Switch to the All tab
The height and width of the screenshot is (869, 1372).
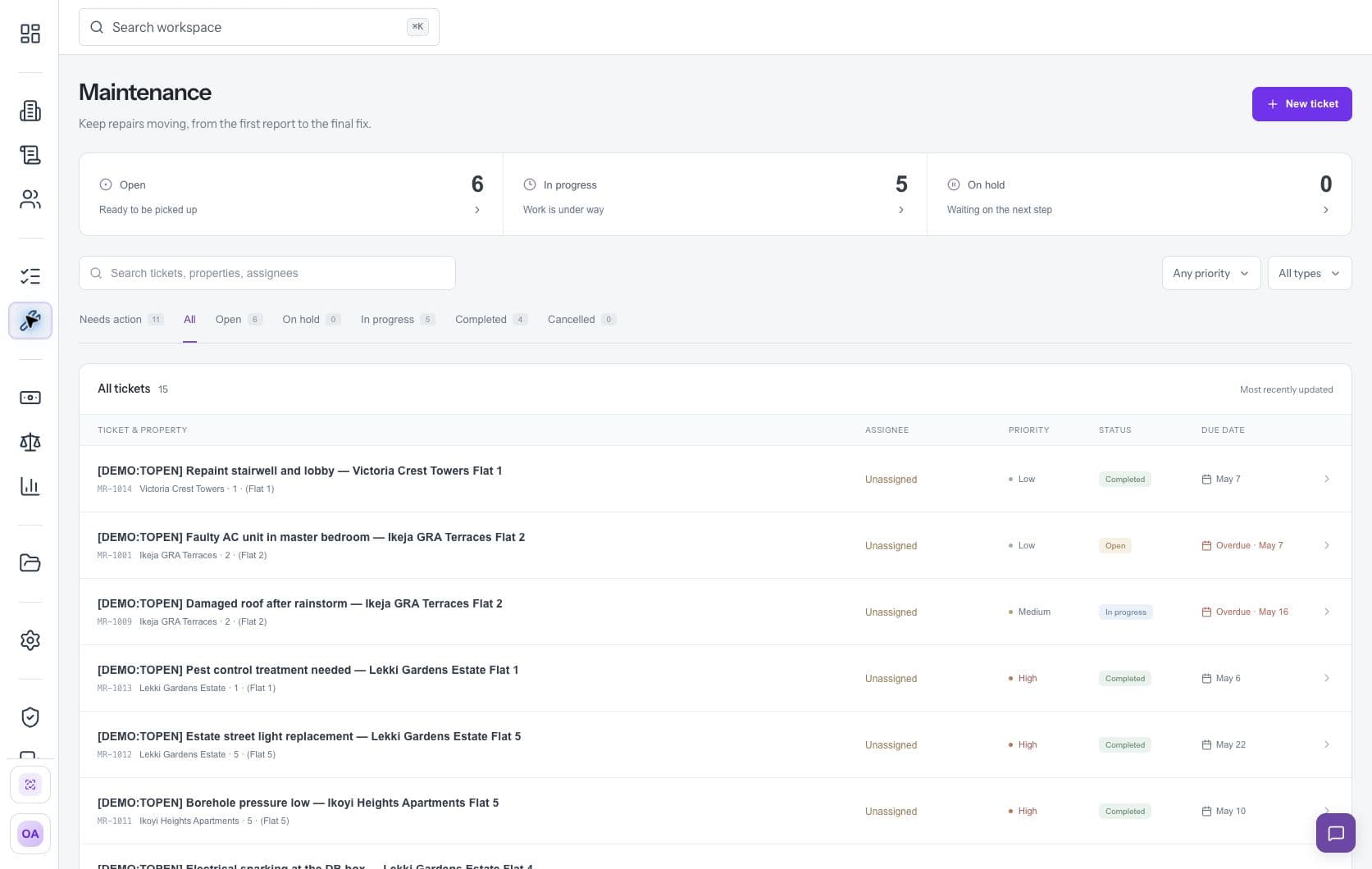[x=189, y=320]
